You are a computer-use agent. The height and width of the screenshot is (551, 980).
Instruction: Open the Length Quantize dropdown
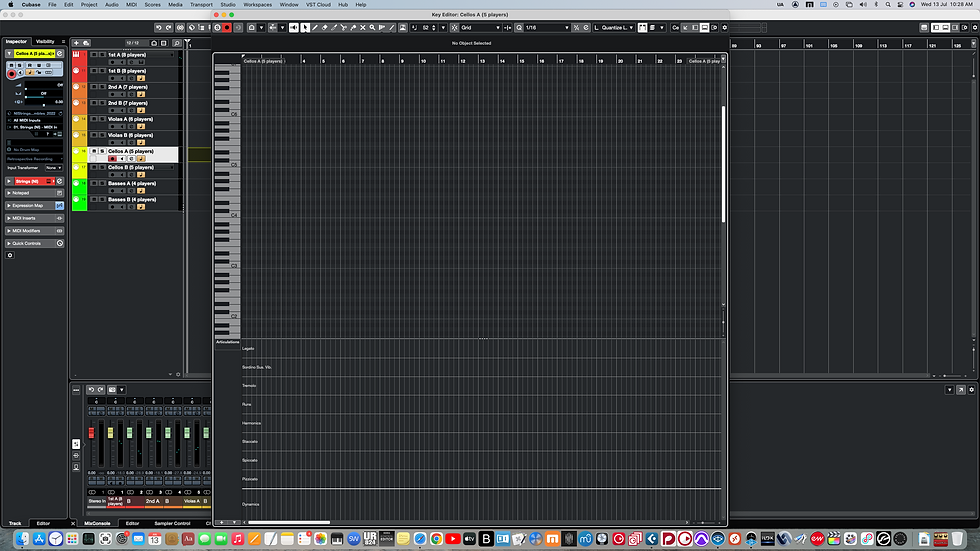(x=614, y=27)
